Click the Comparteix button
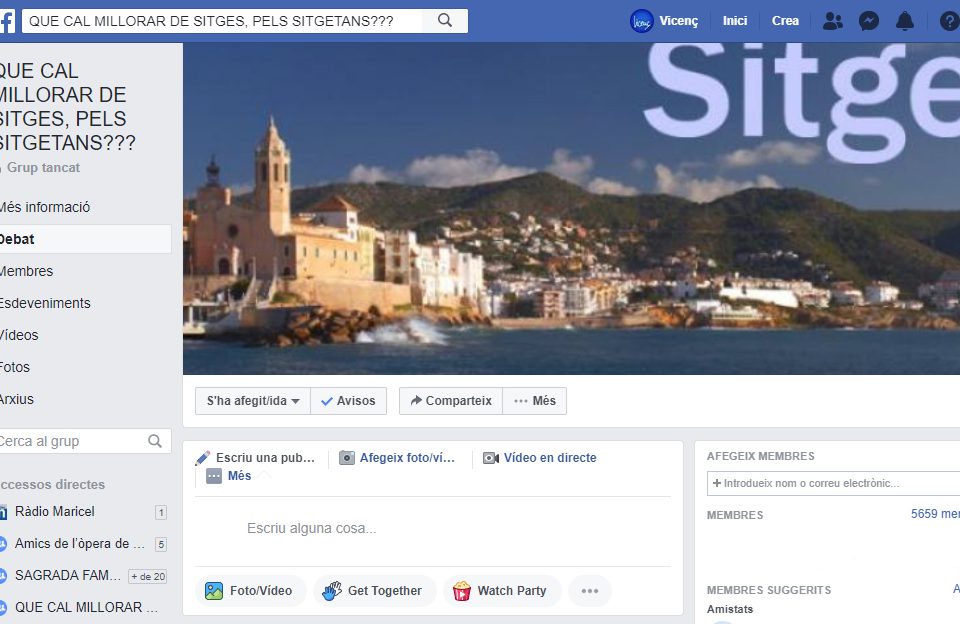 [451, 401]
